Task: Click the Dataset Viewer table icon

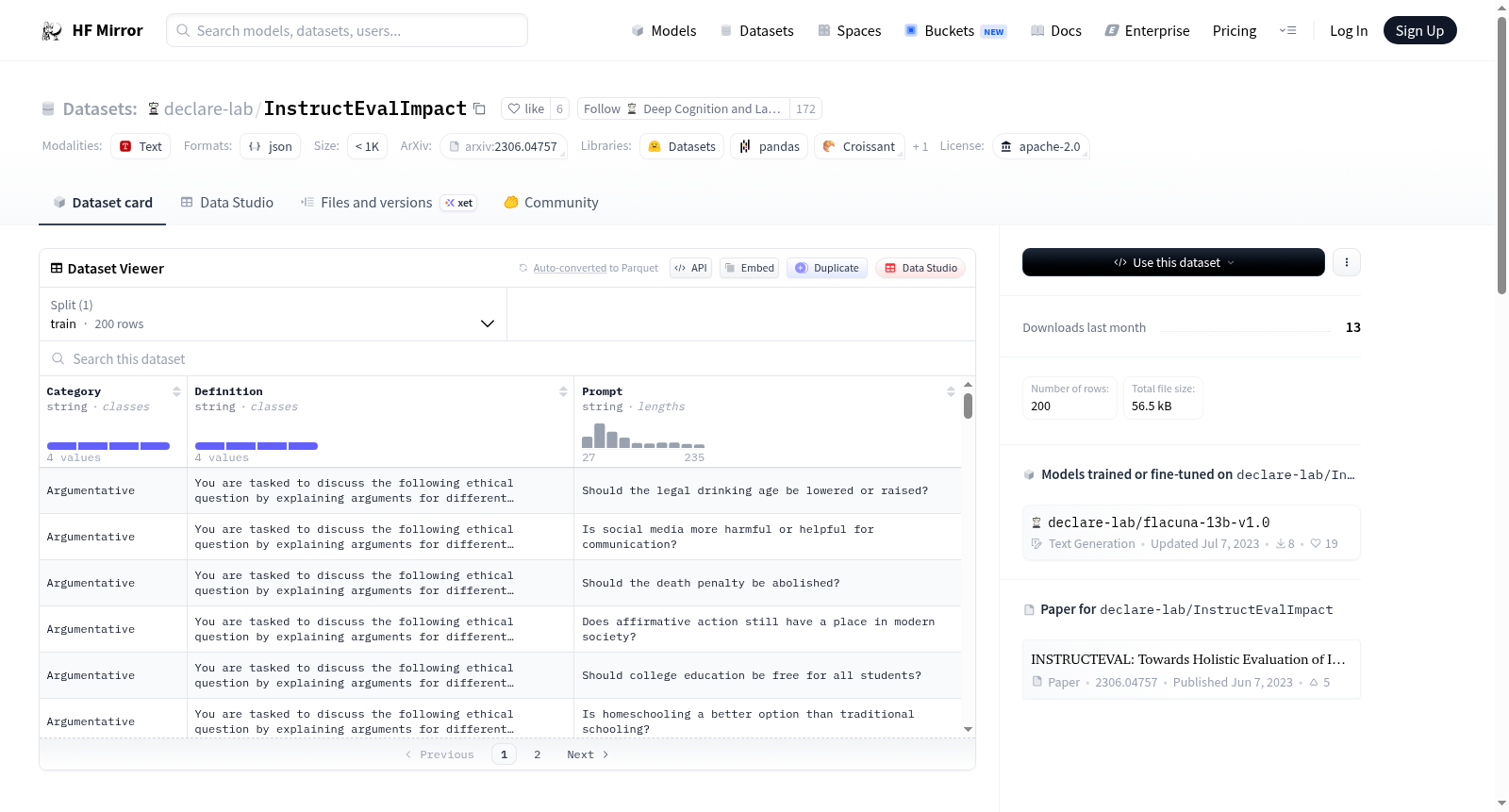Action: tap(57, 269)
